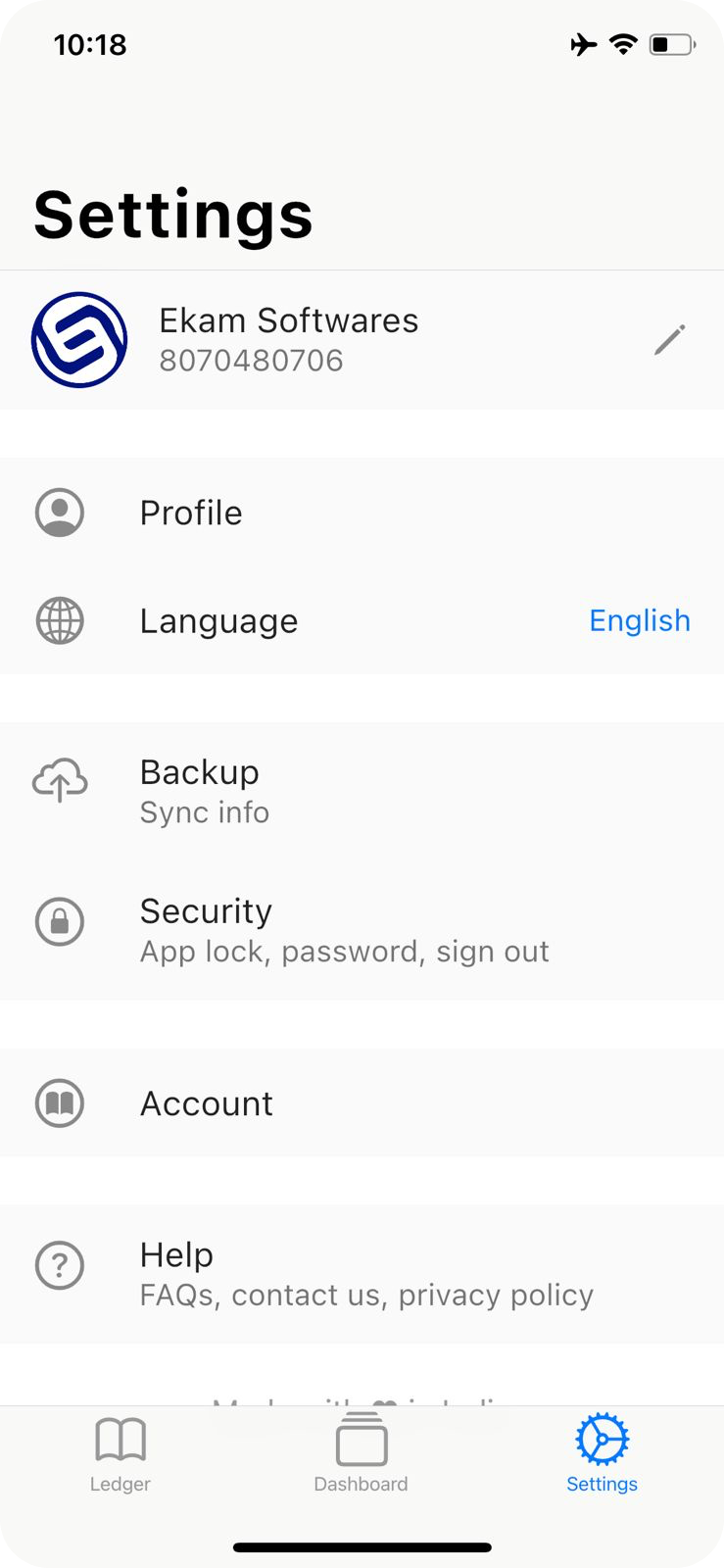Tap the pencil edit icon
Screen dimensions: 724x1568
(x=670, y=340)
